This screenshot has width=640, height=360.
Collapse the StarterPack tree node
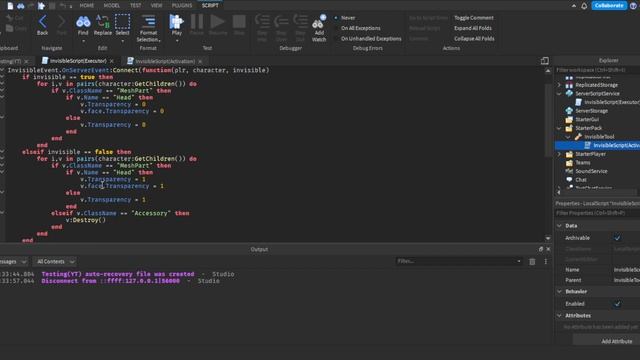(559, 128)
